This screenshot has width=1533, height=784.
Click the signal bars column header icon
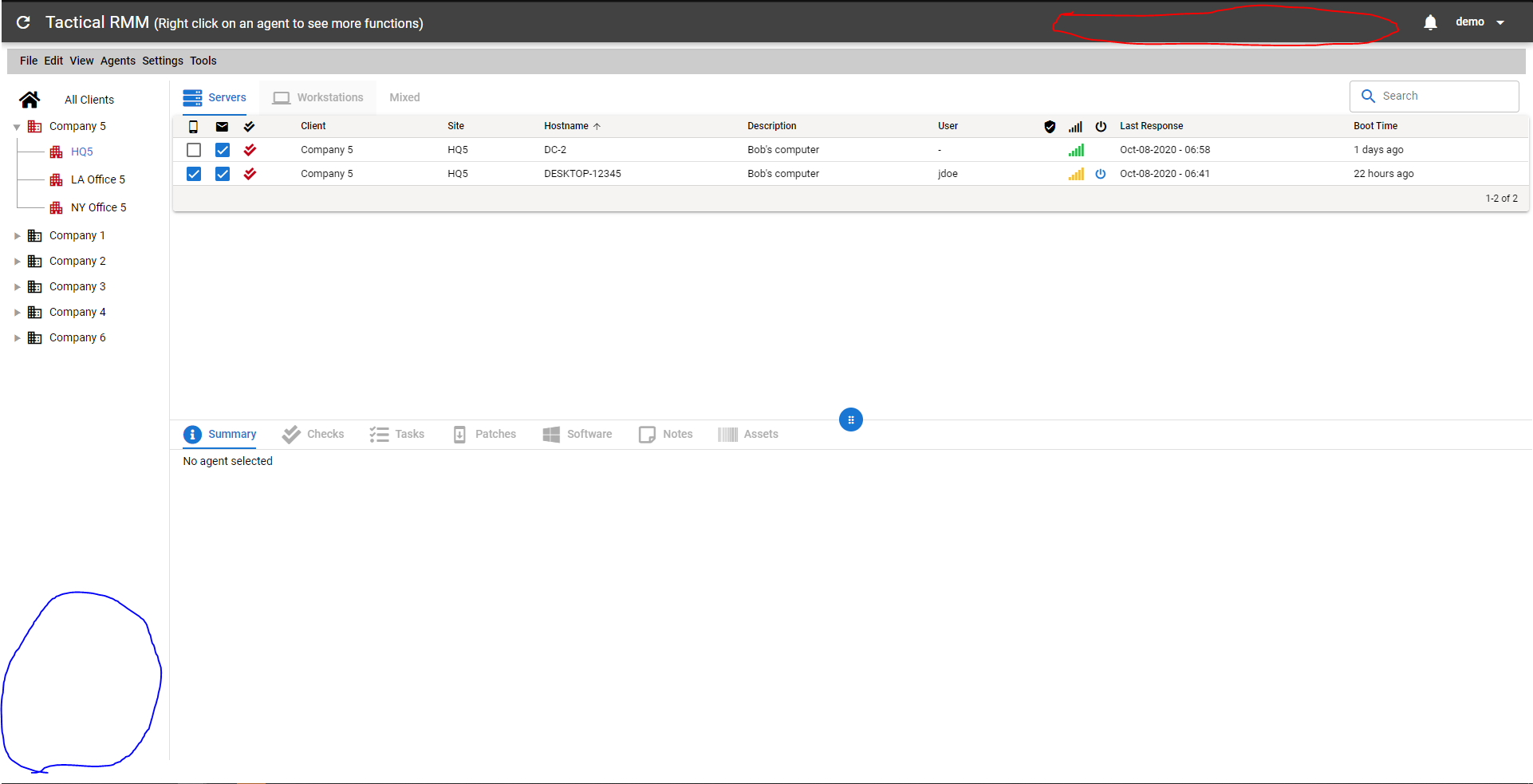pyautogui.click(x=1075, y=126)
